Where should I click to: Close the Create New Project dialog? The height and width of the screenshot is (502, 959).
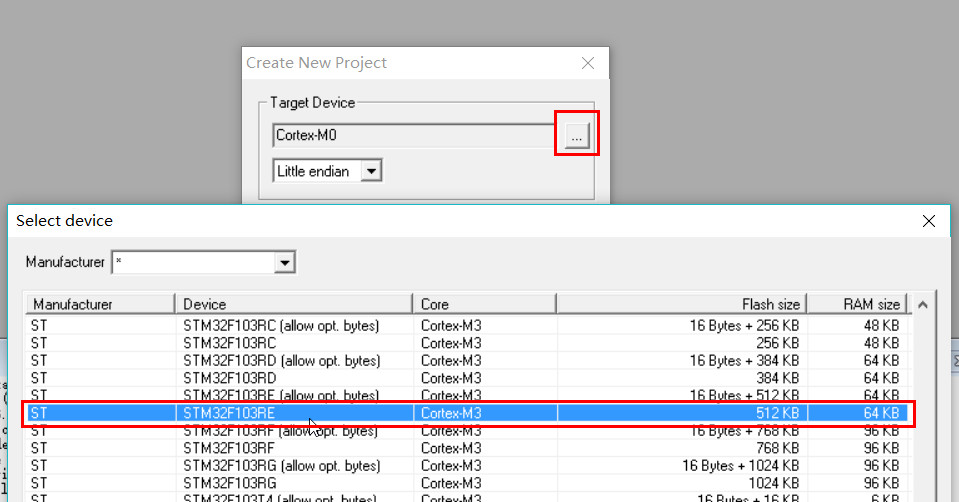tap(588, 63)
